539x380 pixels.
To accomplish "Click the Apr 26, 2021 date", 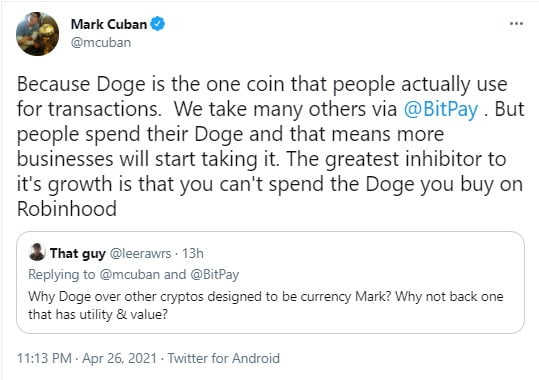I will click(119, 358).
